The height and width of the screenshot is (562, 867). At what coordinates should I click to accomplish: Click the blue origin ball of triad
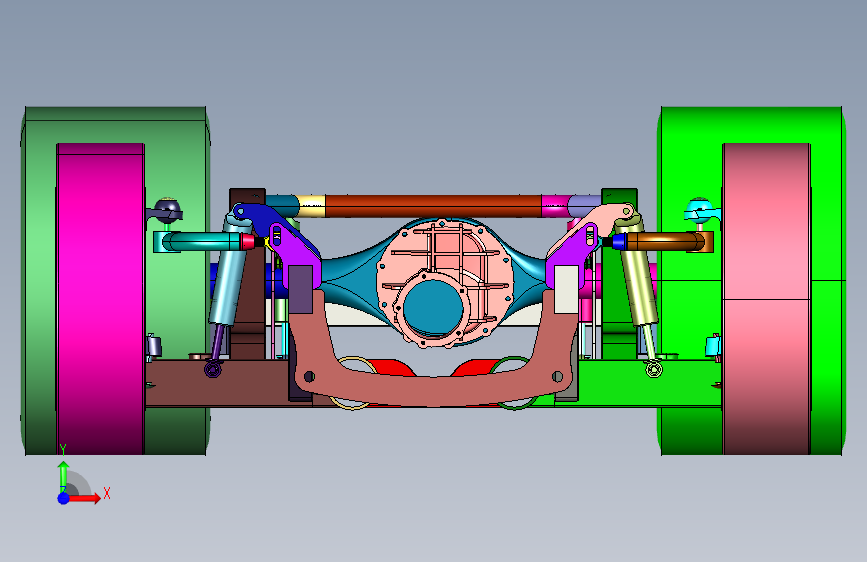[x=64, y=498]
